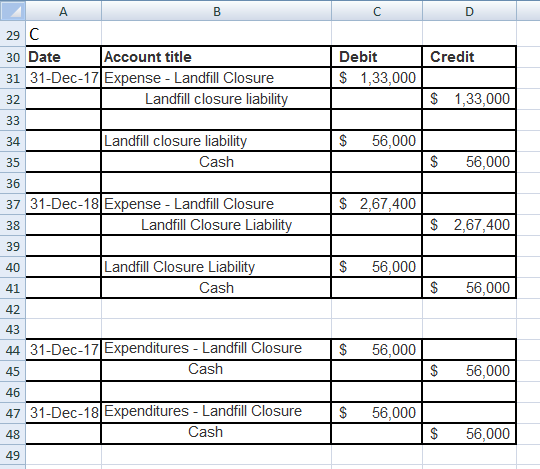Select Cash cell in row 35
Screen dimensions: 540x469
(x=216, y=162)
